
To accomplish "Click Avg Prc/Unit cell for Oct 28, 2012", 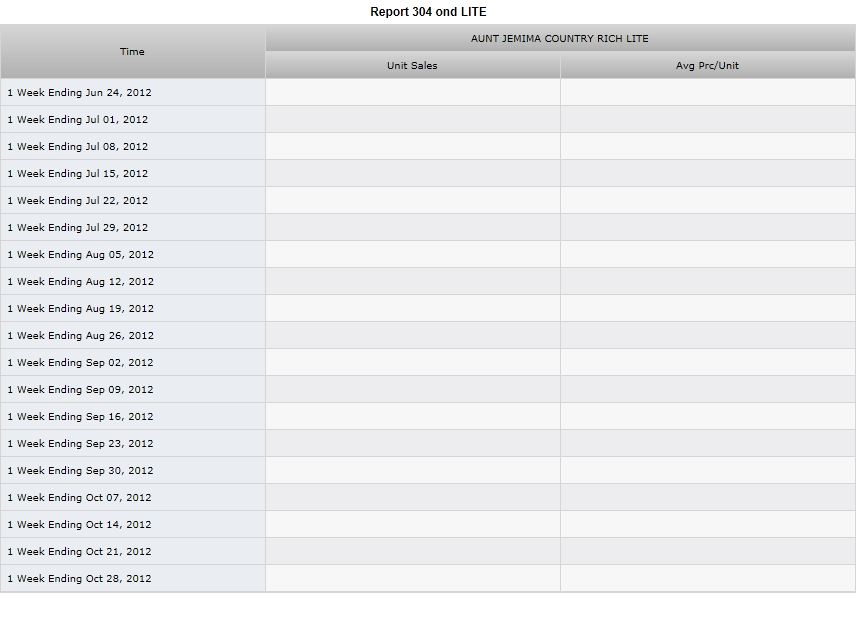I will click(708, 579).
